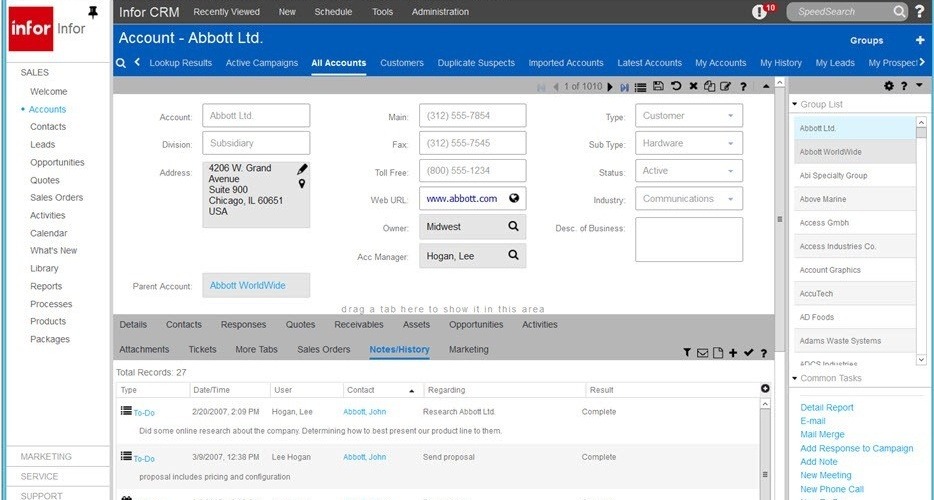Open the task pane dropdown arrow

pyautogui.click(x=919, y=86)
